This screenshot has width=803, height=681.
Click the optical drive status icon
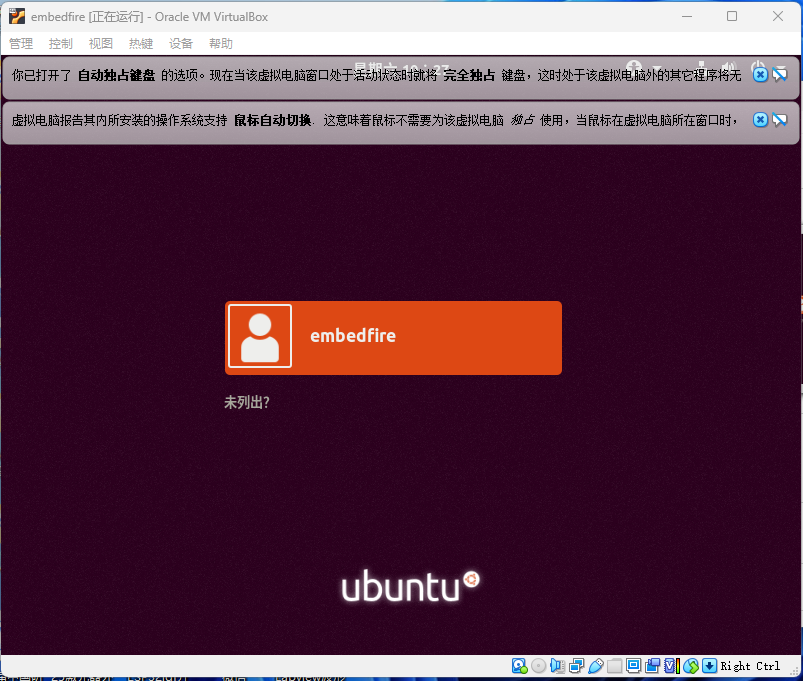[538, 666]
